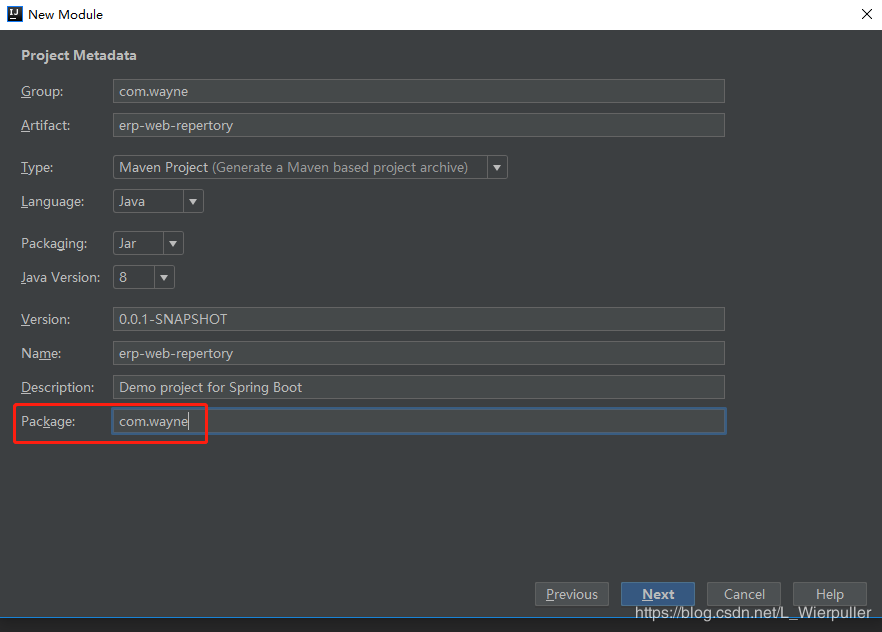This screenshot has height=632, width=882.
Task: Click the Language label
Action: 52,201
